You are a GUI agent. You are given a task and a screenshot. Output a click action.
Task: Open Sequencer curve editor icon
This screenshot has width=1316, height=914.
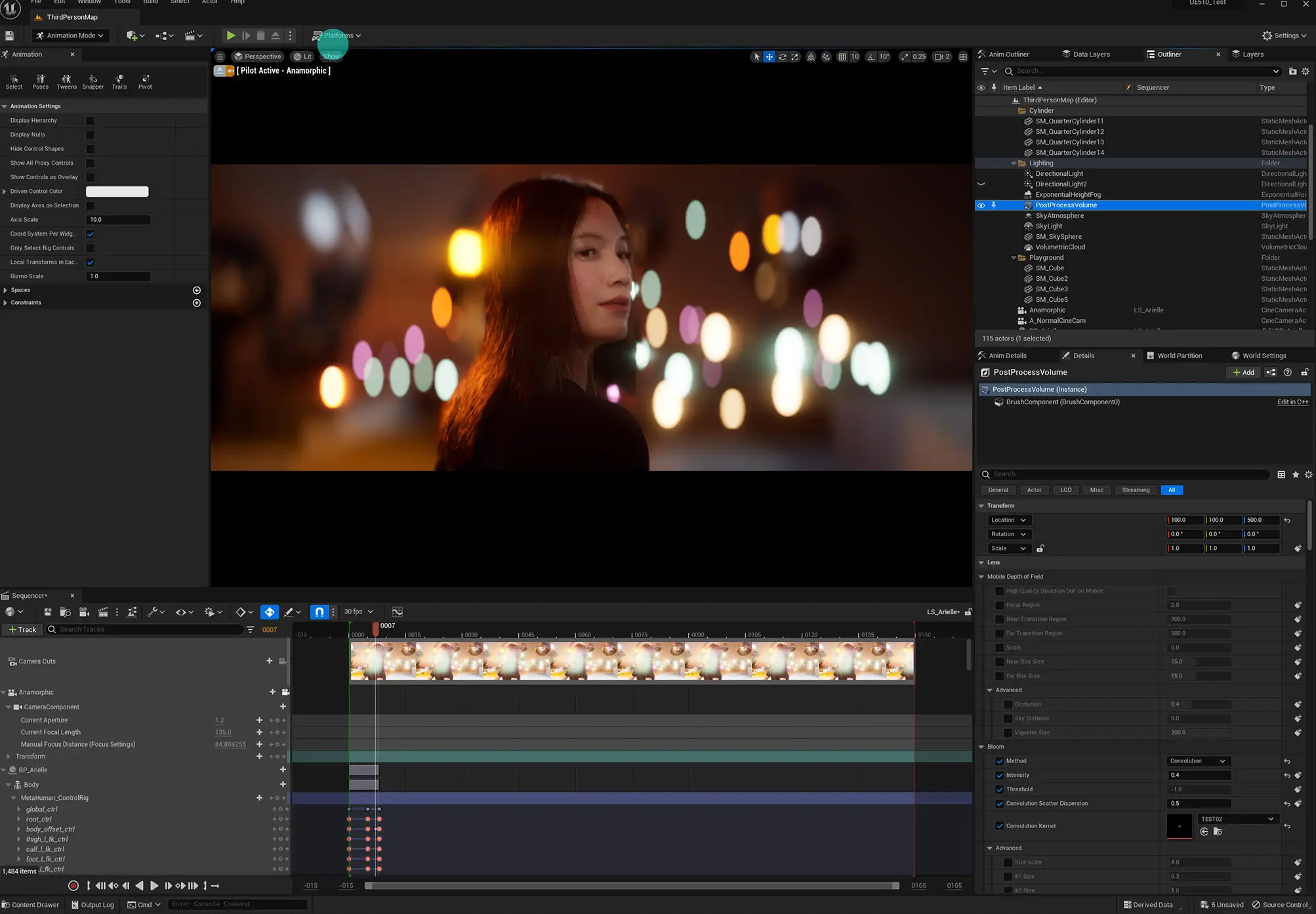397,612
